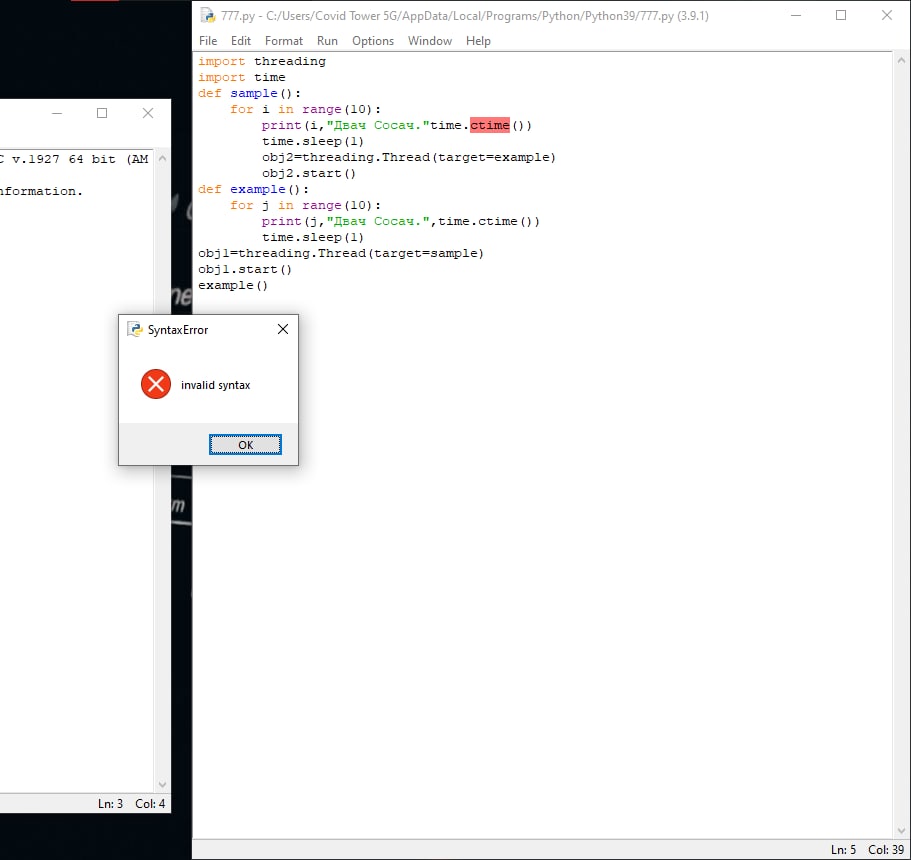Open the Format menu
Image resolution: width=911 pixels, height=860 pixels.
pos(284,41)
